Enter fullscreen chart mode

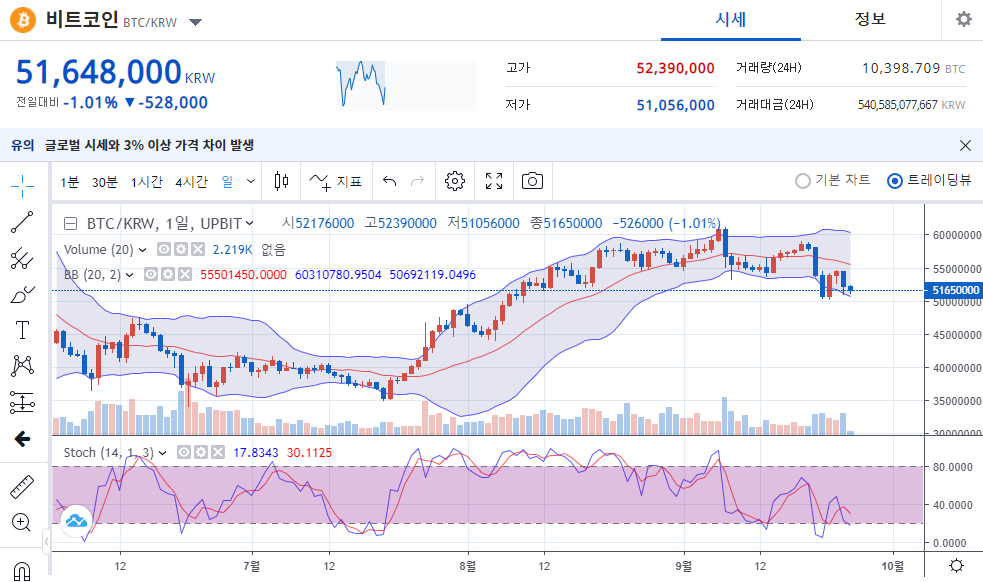(x=494, y=181)
